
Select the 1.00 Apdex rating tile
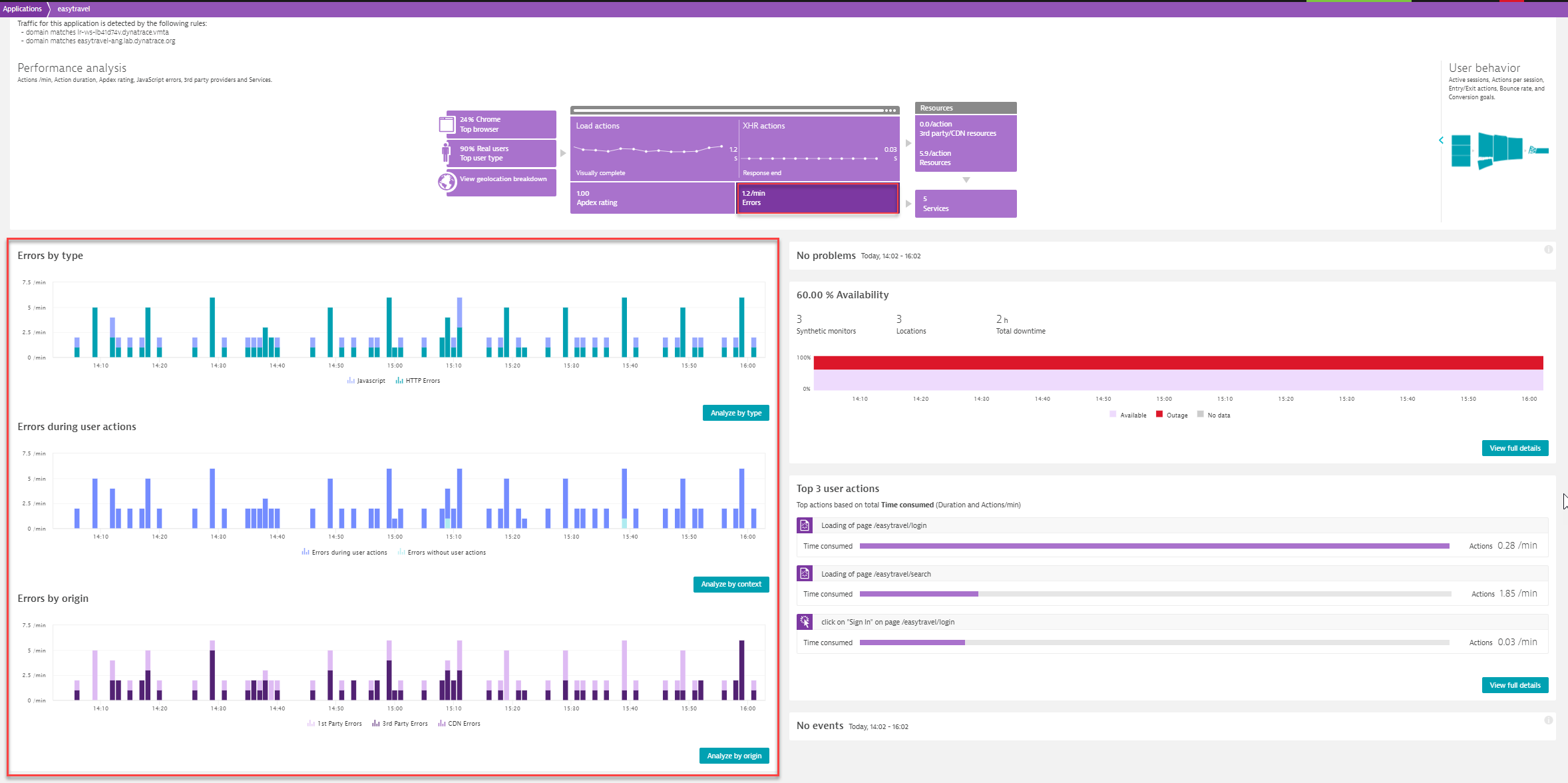point(652,198)
